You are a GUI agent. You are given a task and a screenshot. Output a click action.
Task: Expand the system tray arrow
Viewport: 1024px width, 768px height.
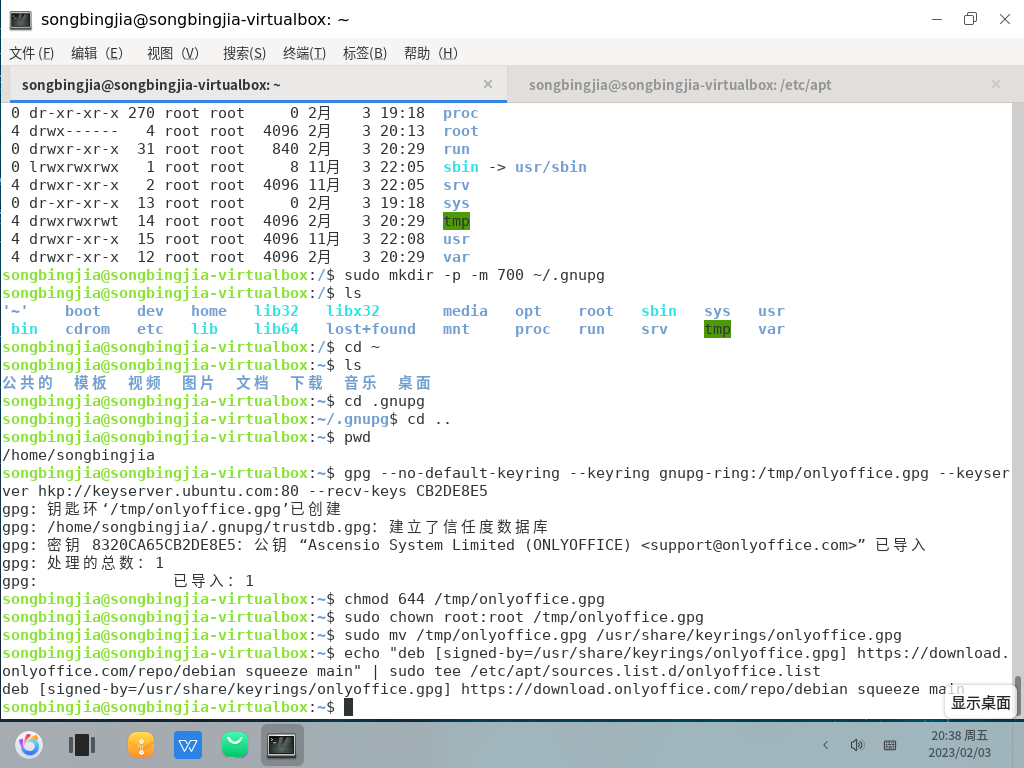point(825,744)
